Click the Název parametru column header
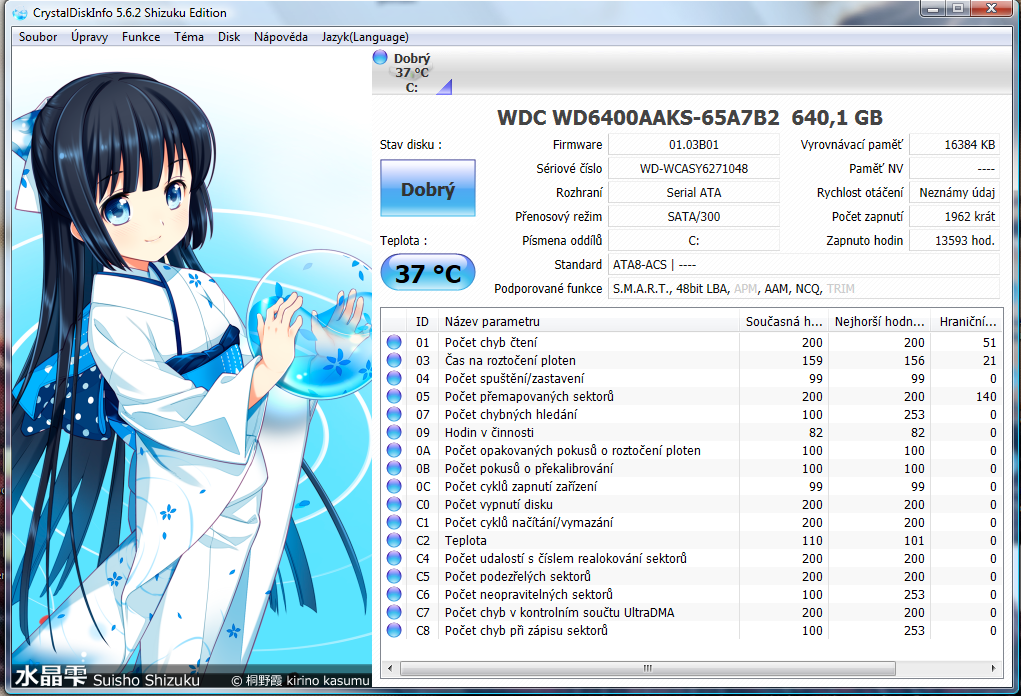 tap(589, 322)
